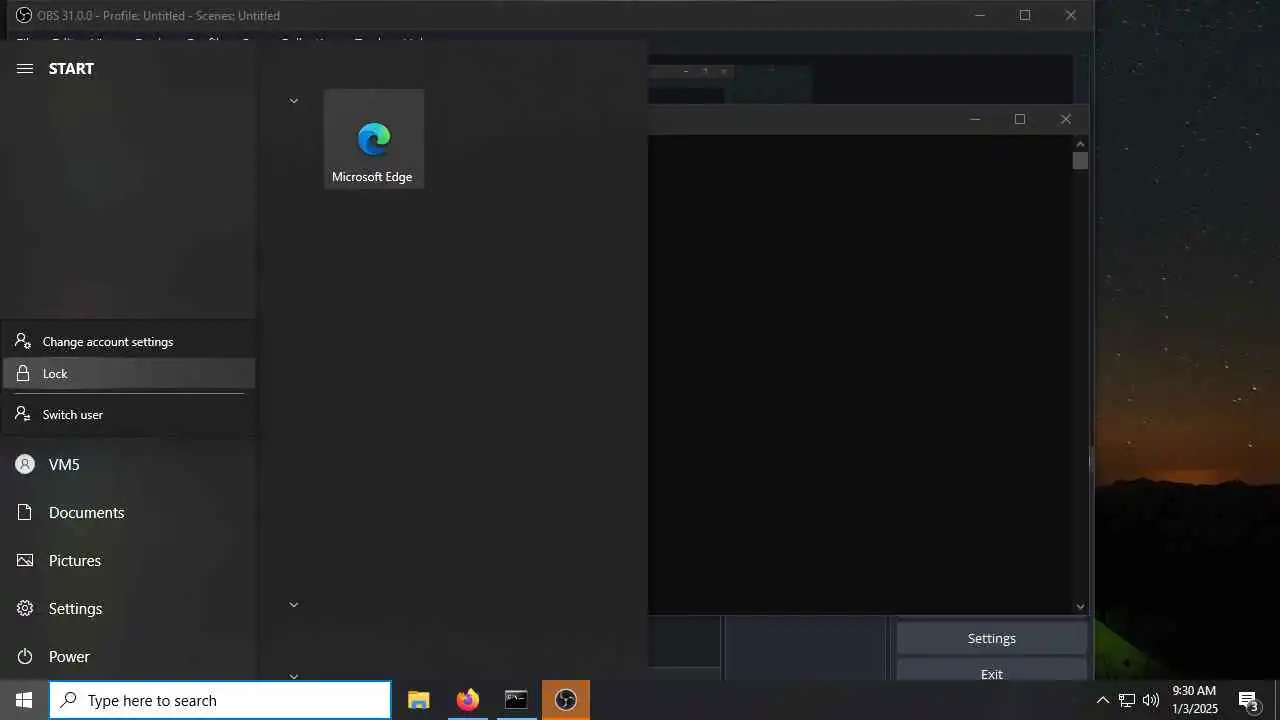Open Documents from Start menu
The height and width of the screenshot is (720, 1280).
tap(129, 512)
